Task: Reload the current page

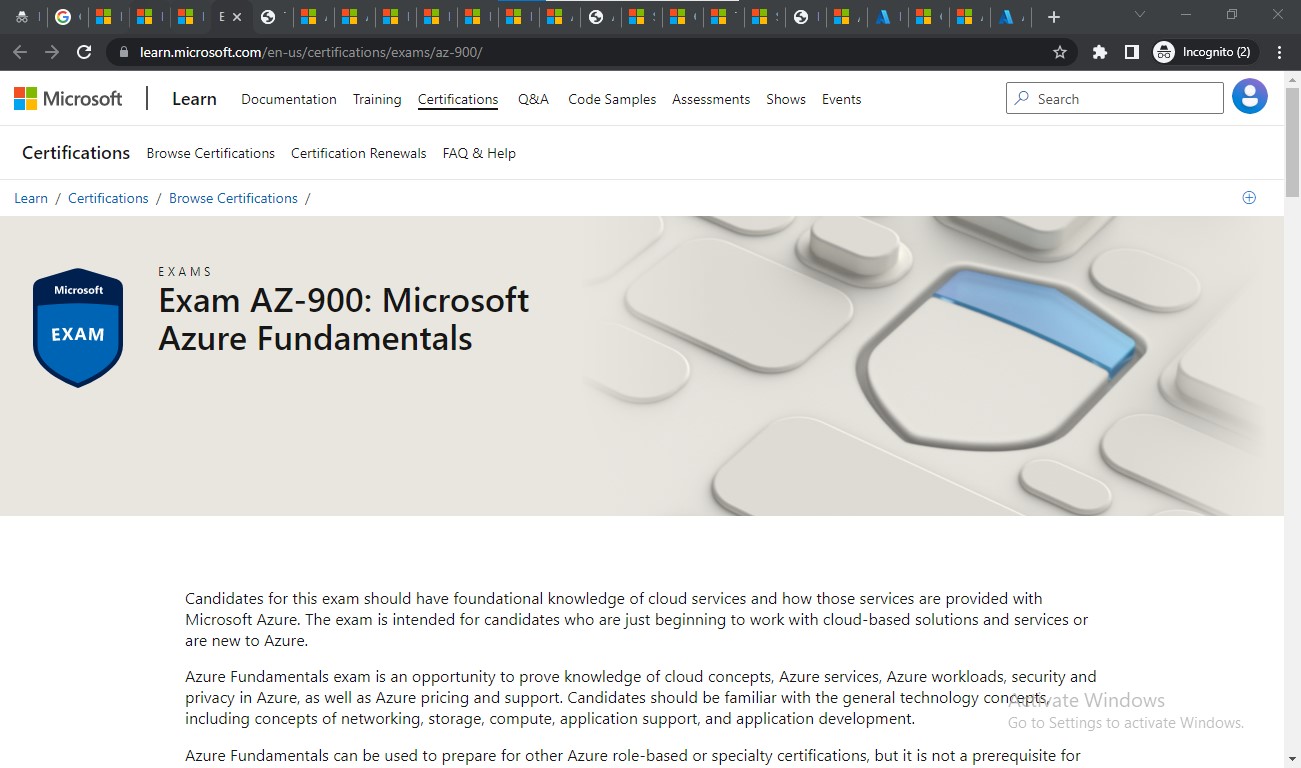Action: [84, 52]
